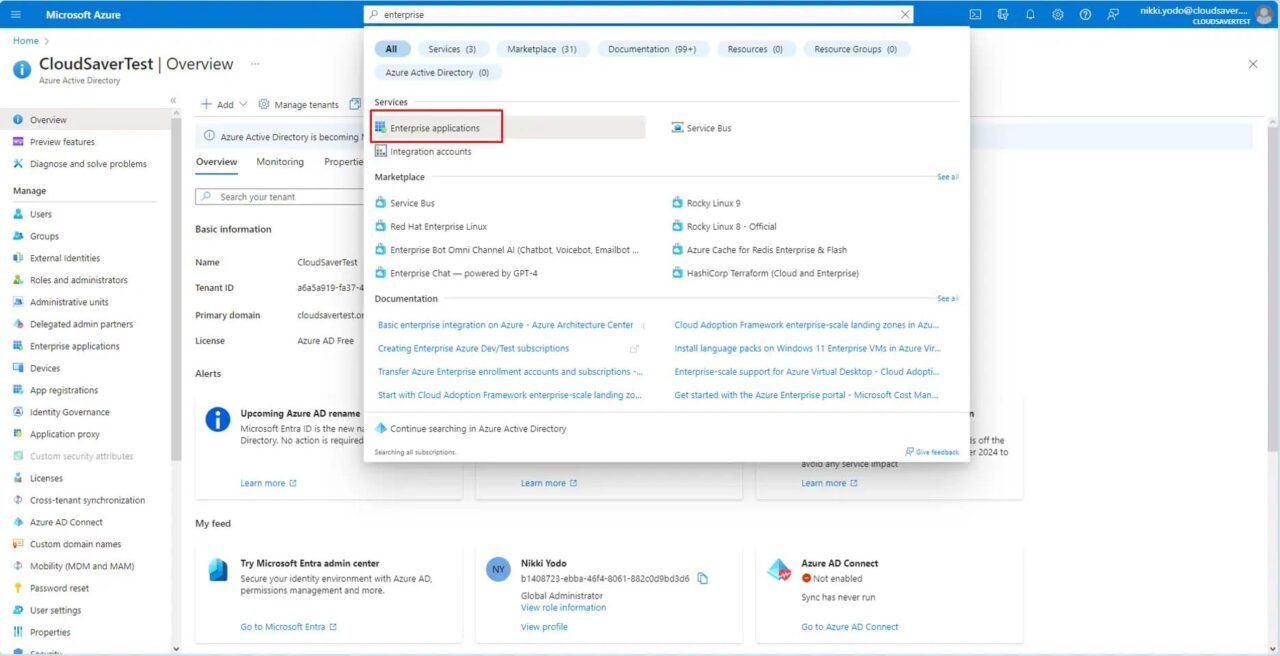Select the Enterprise applications service result
The height and width of the screenshot is (656, 1280).
click(x=436, y=127)
